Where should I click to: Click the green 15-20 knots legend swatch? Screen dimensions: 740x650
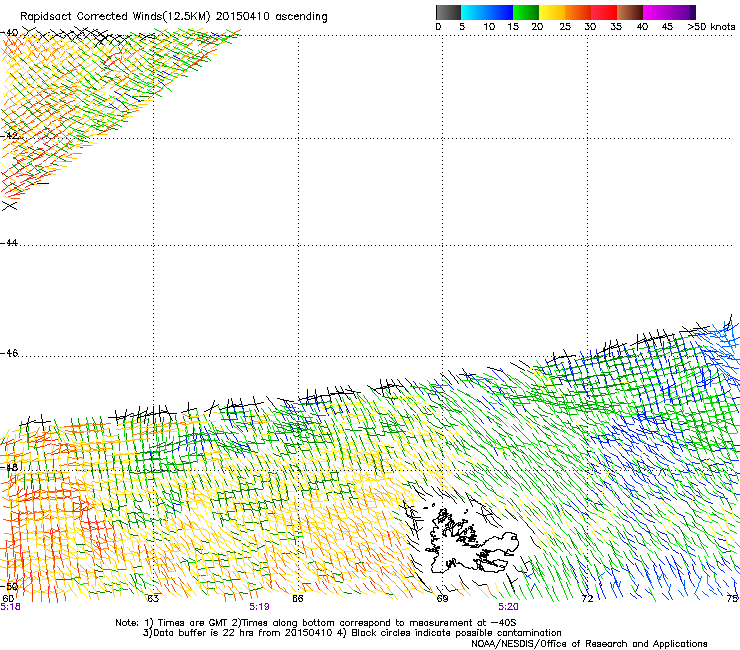526,12
